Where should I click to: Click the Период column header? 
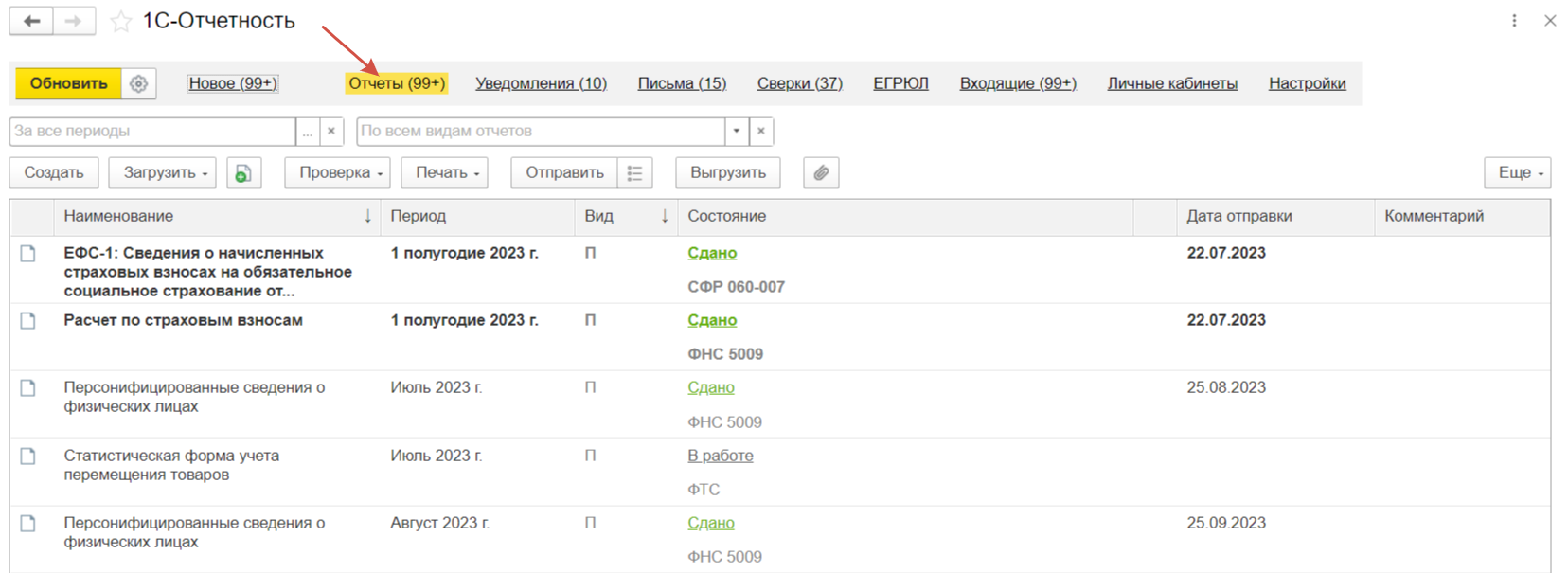478,216
